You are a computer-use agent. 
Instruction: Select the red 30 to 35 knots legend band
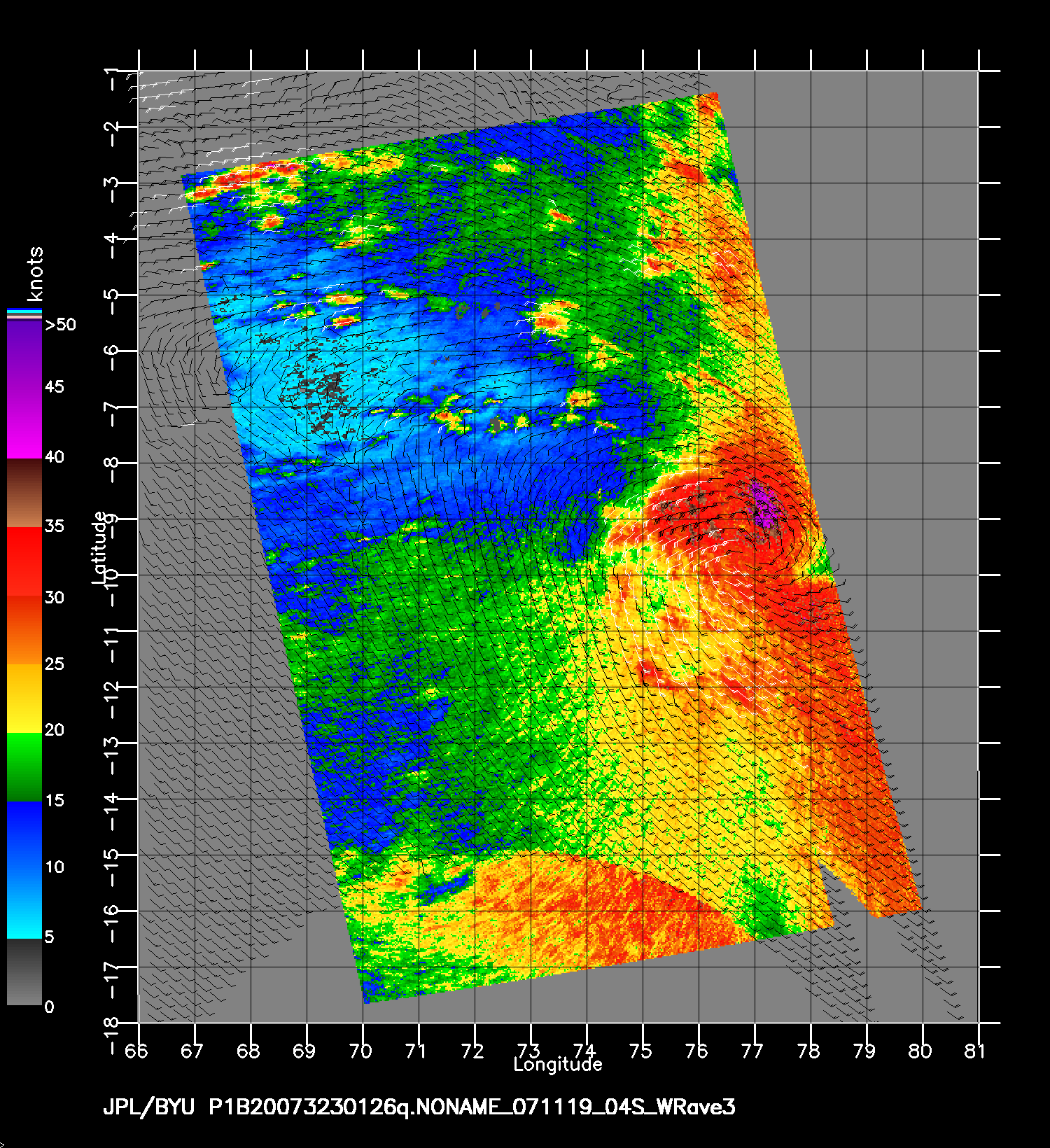24,561
